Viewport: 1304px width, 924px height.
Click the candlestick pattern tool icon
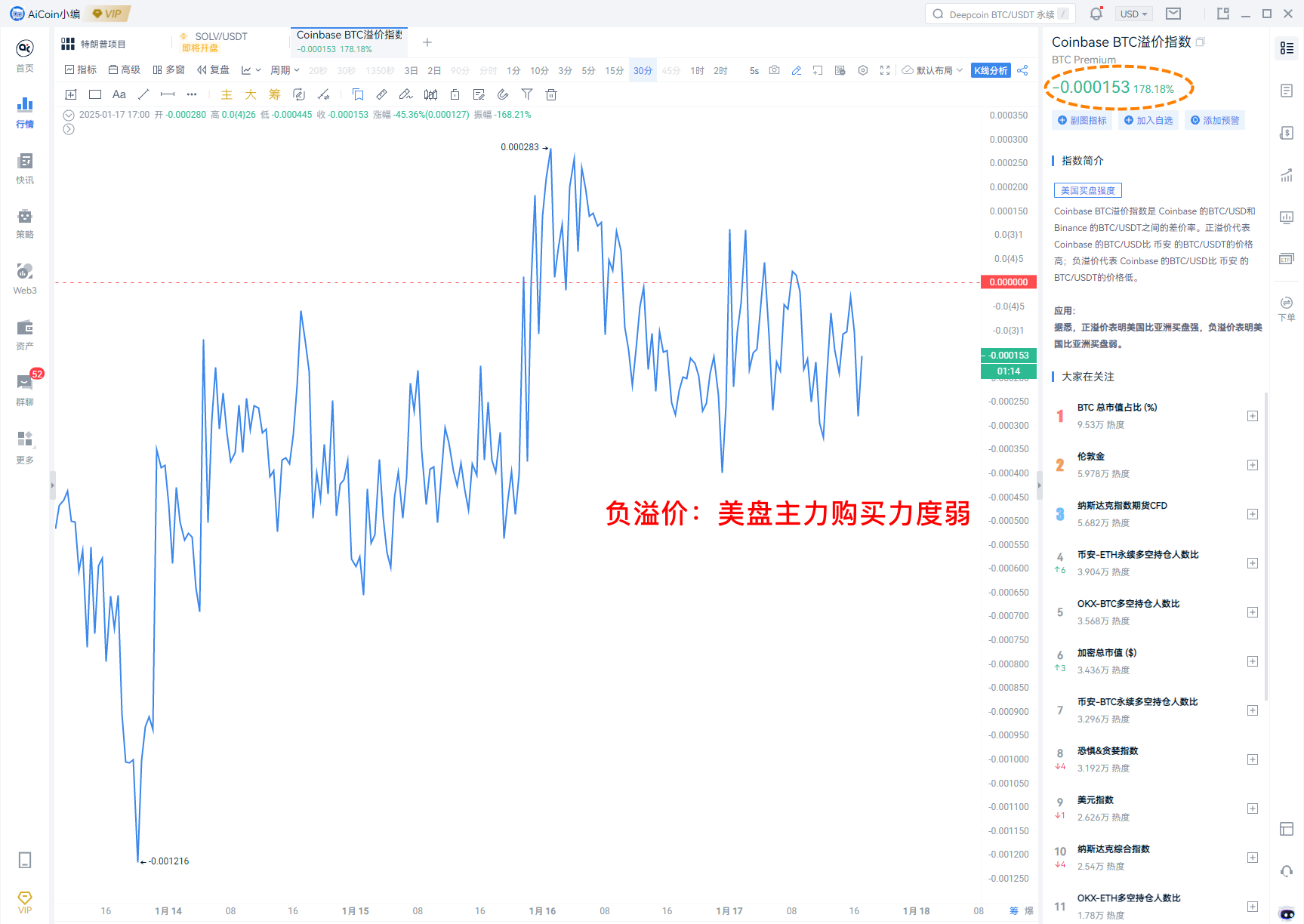tap(430, 94)
